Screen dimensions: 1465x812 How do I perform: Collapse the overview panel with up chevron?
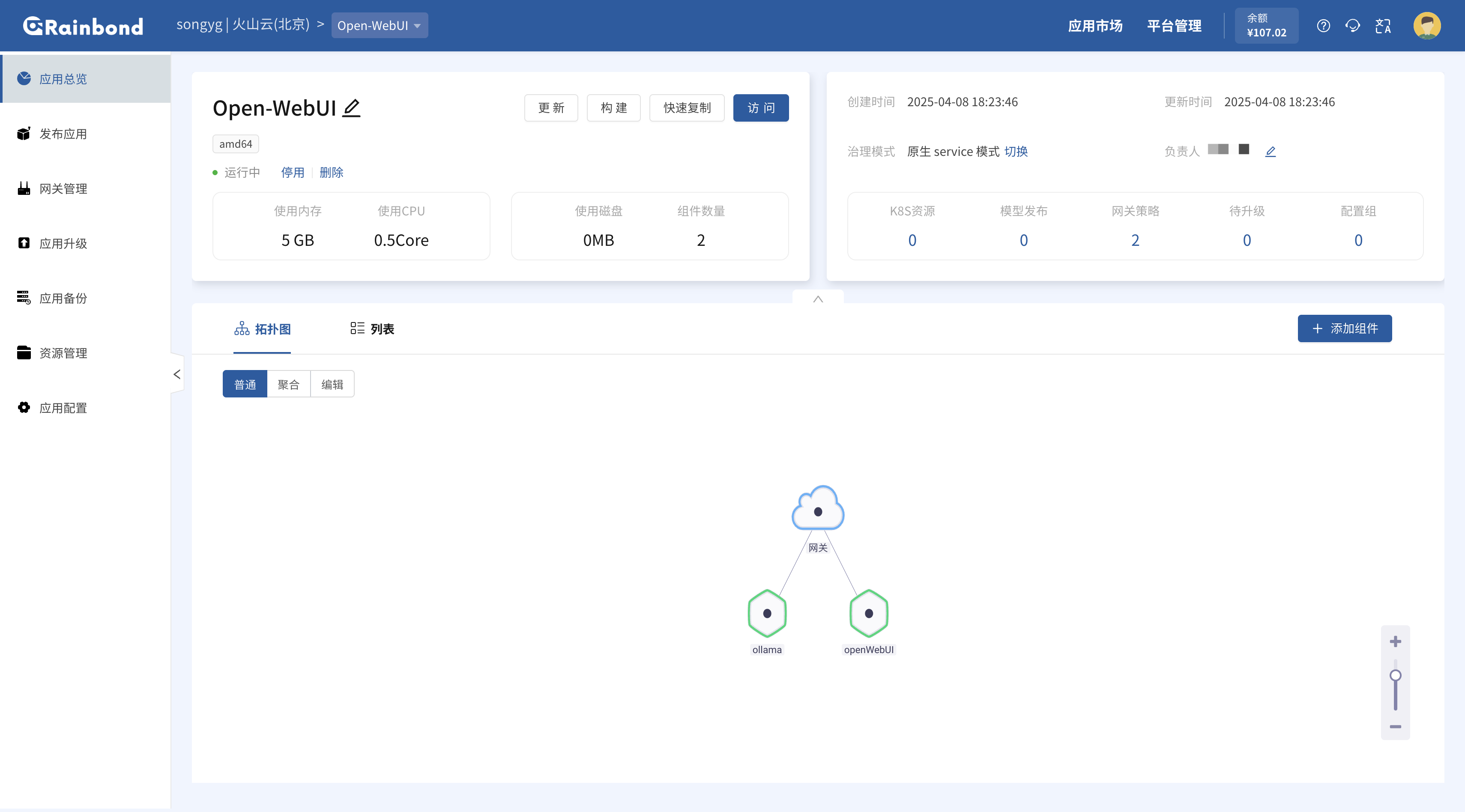pos(818,299)
